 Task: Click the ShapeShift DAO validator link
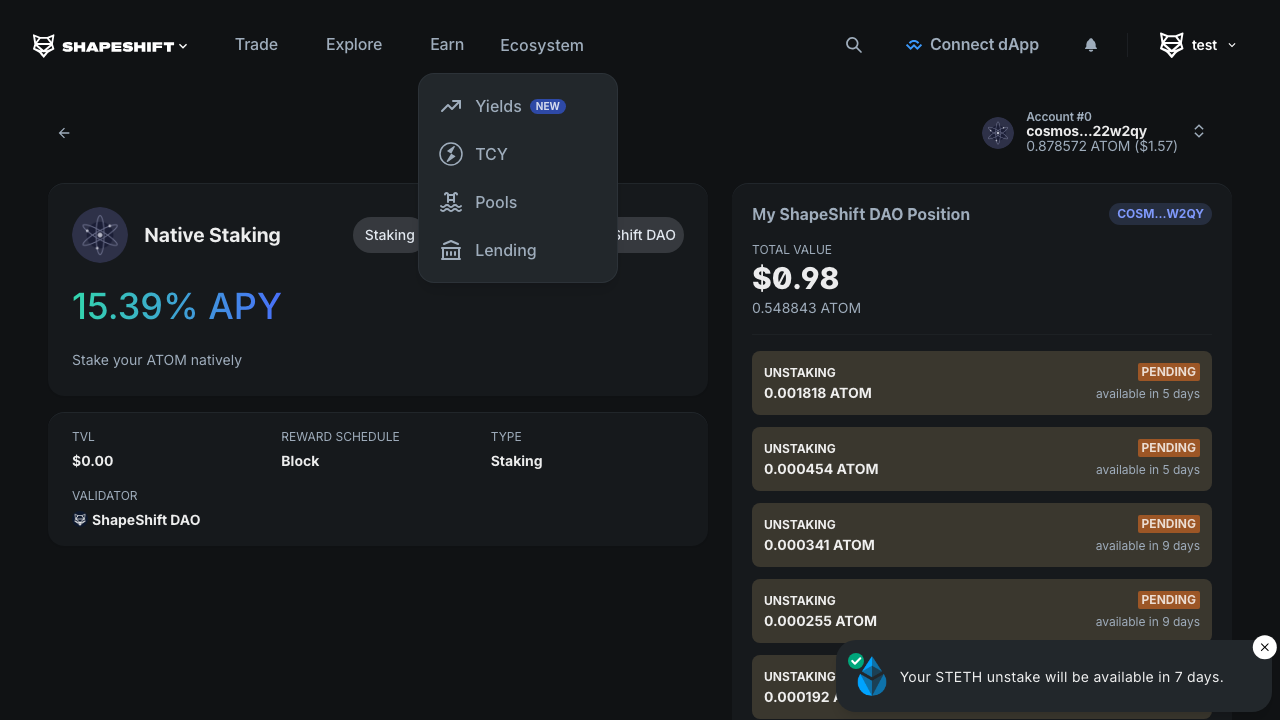pos(146,519)
